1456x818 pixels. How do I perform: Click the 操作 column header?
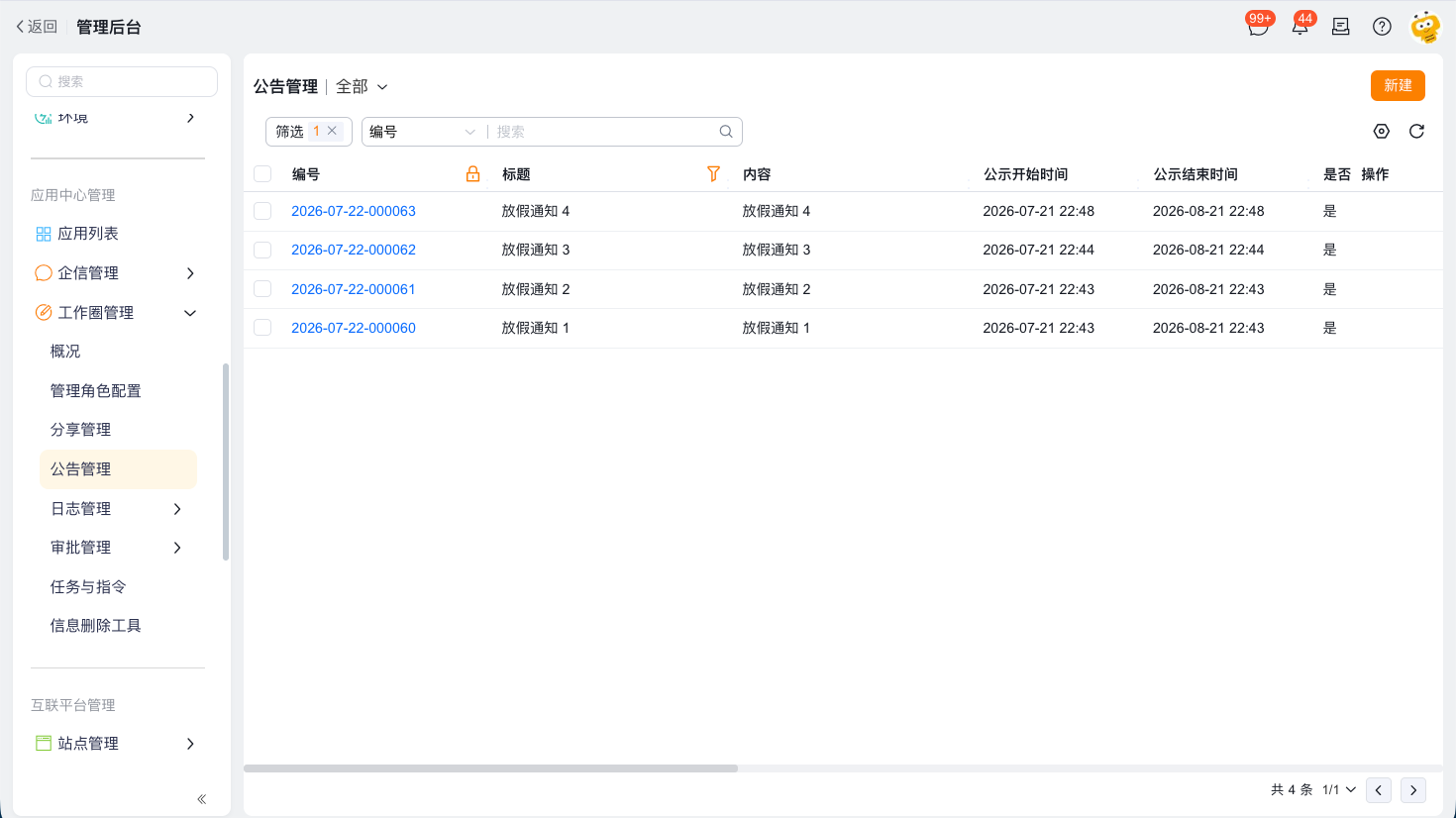click(1375, 174)
